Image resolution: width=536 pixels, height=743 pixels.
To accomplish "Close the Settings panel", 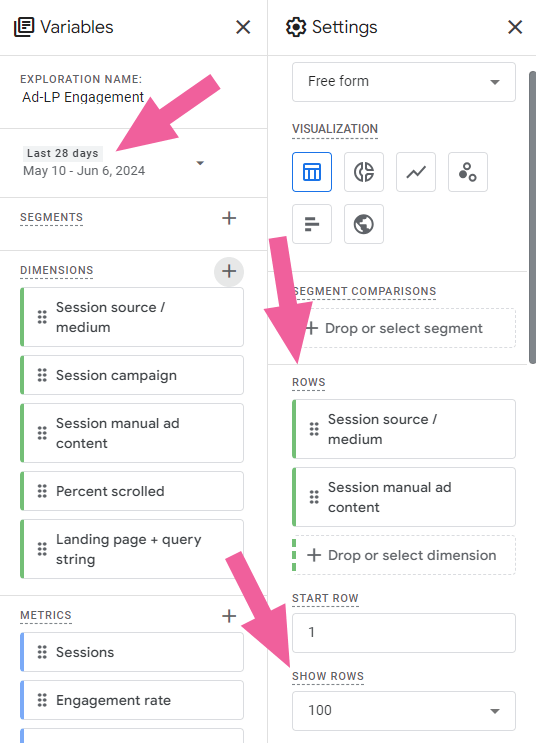I will tap(515, 27).
